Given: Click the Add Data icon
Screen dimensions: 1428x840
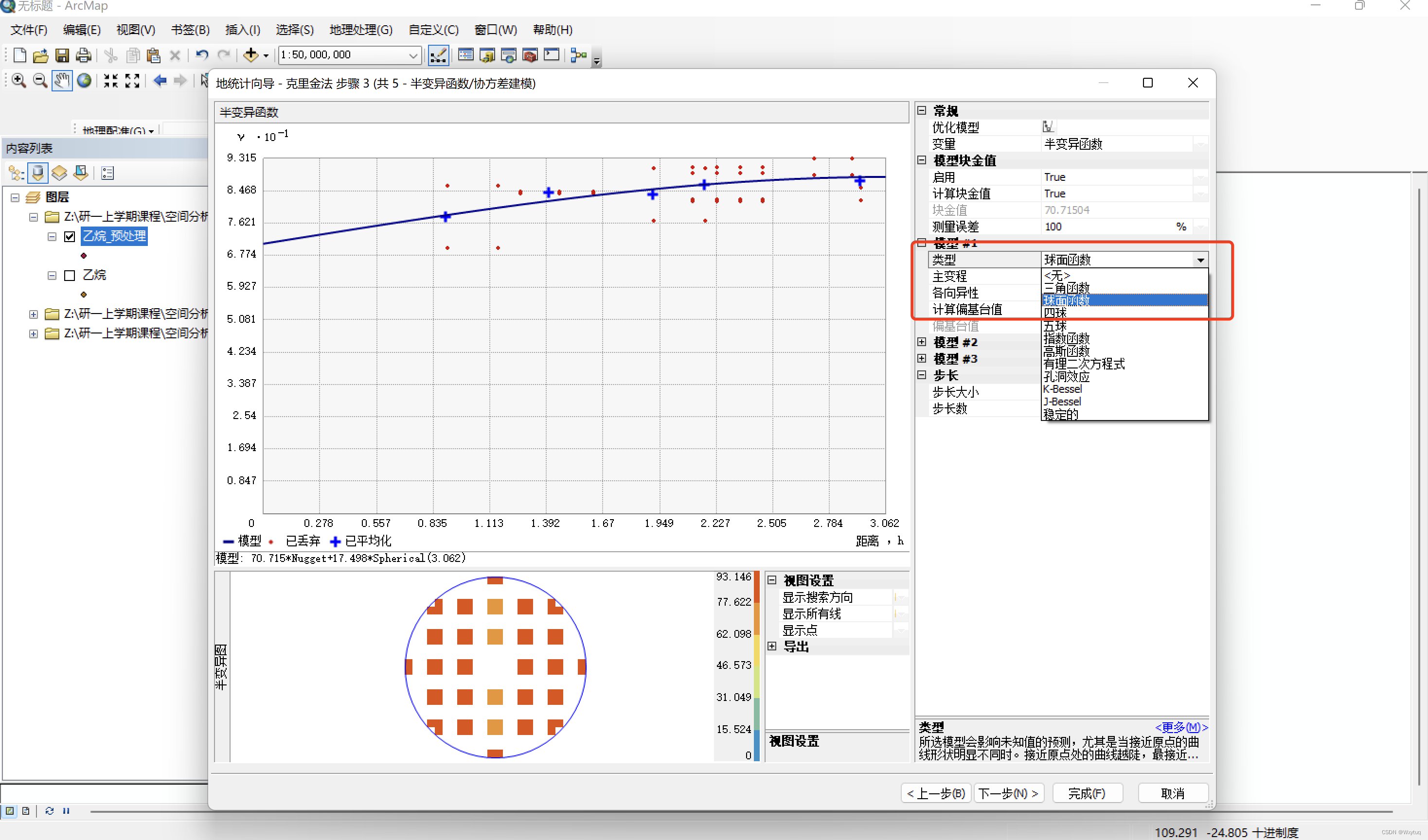Looking at the screenshot, I should pyautogui.click(x=250, y=55).
